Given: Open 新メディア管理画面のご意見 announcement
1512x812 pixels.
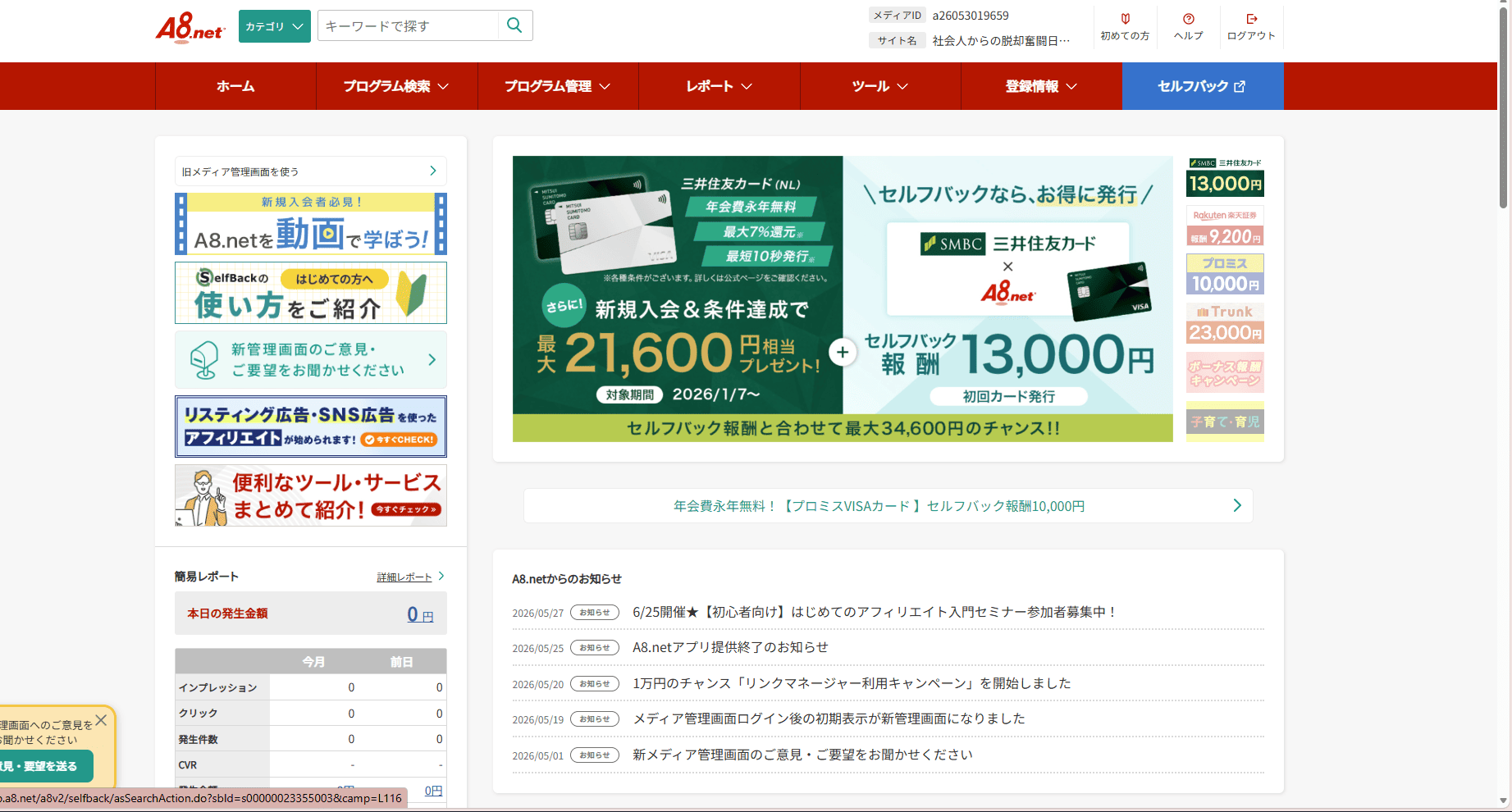Looking at the screenshot, I should [802, 755].
